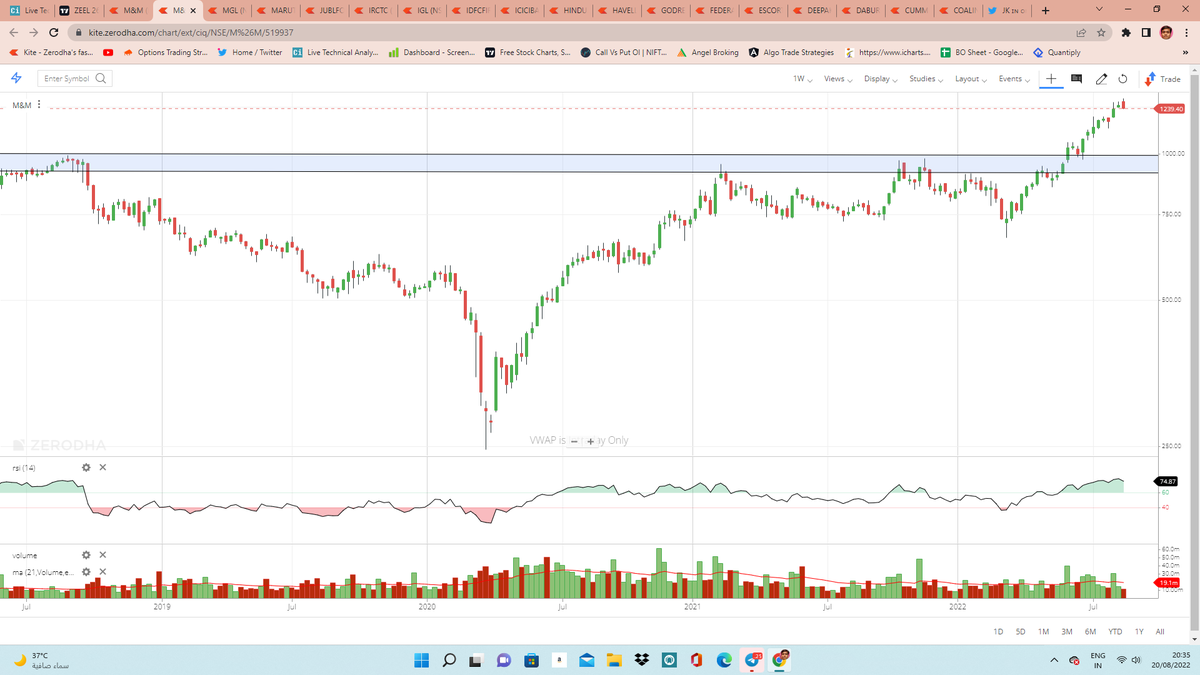Click the refresh/reset chart icon
This screenshot has height=675, width=1200.
(x=1123, y=78)
